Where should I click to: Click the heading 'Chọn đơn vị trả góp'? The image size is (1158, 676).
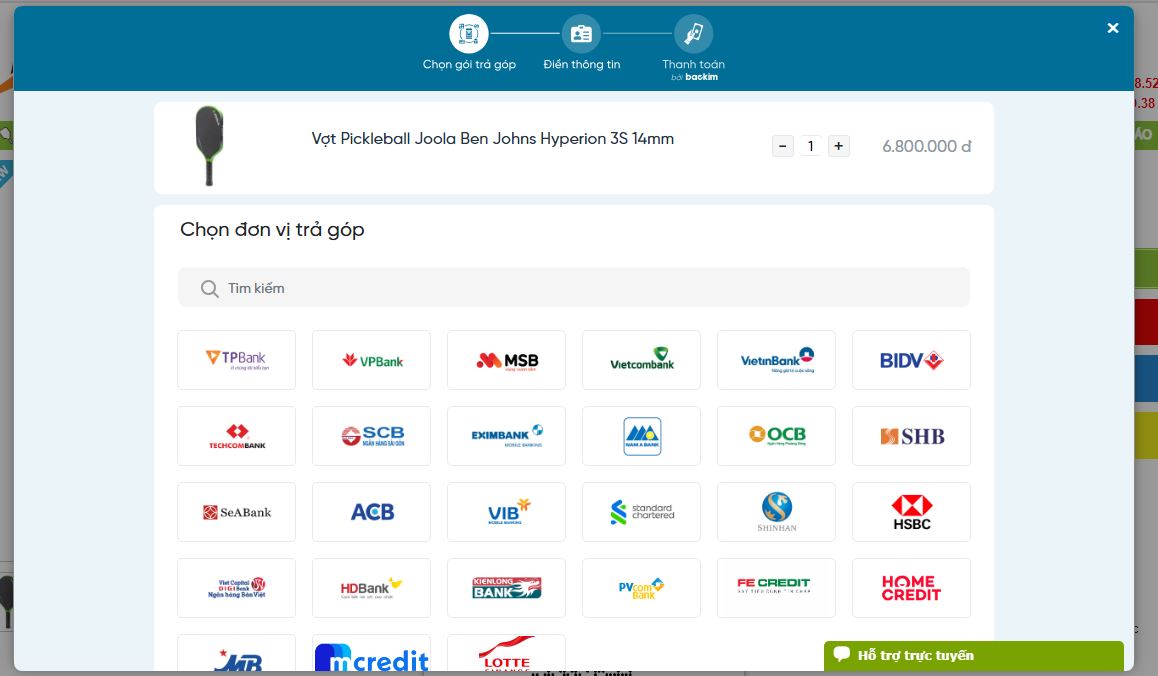pos(273,230)
